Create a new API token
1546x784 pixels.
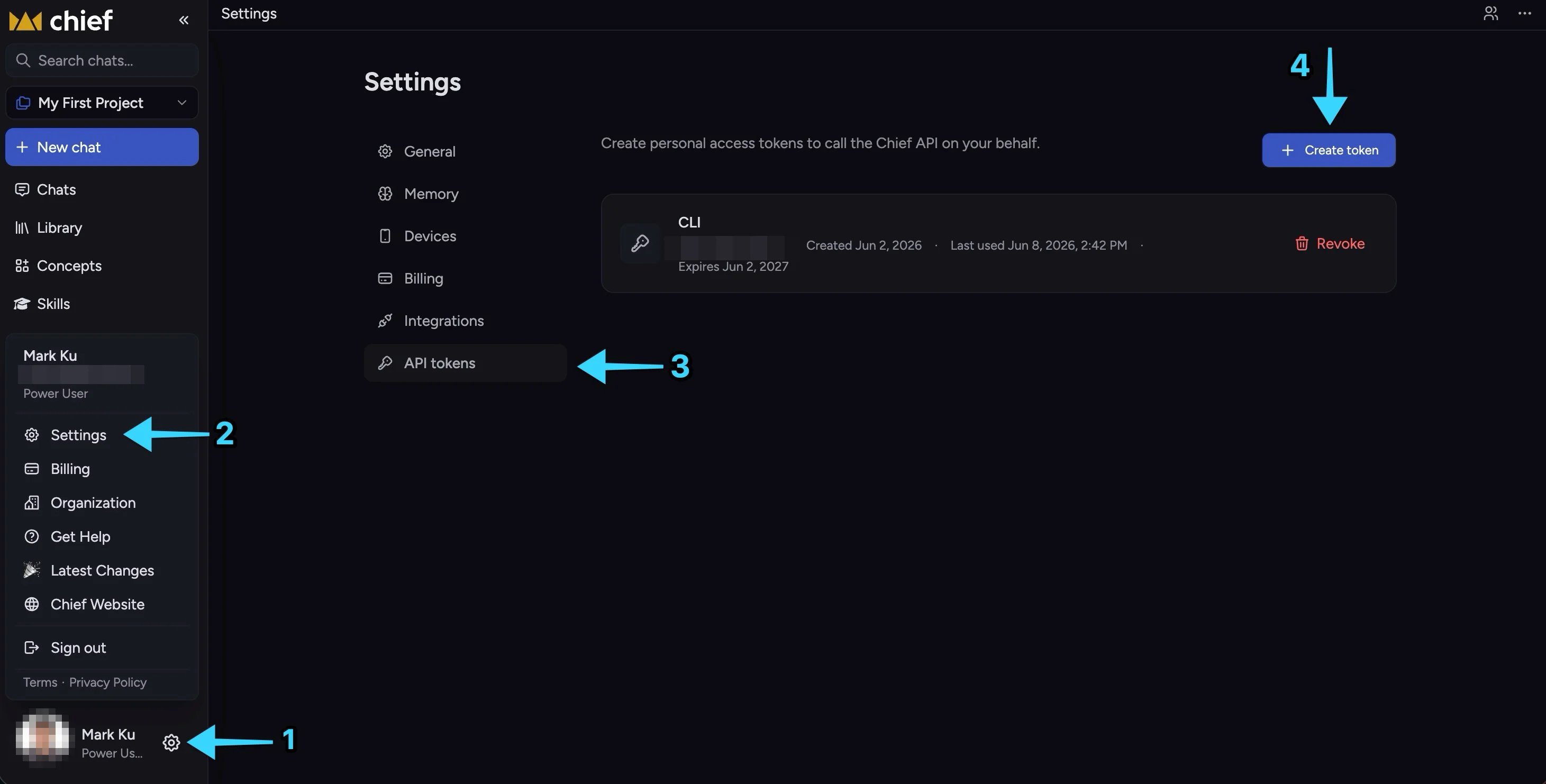[x=1329, y=150]
